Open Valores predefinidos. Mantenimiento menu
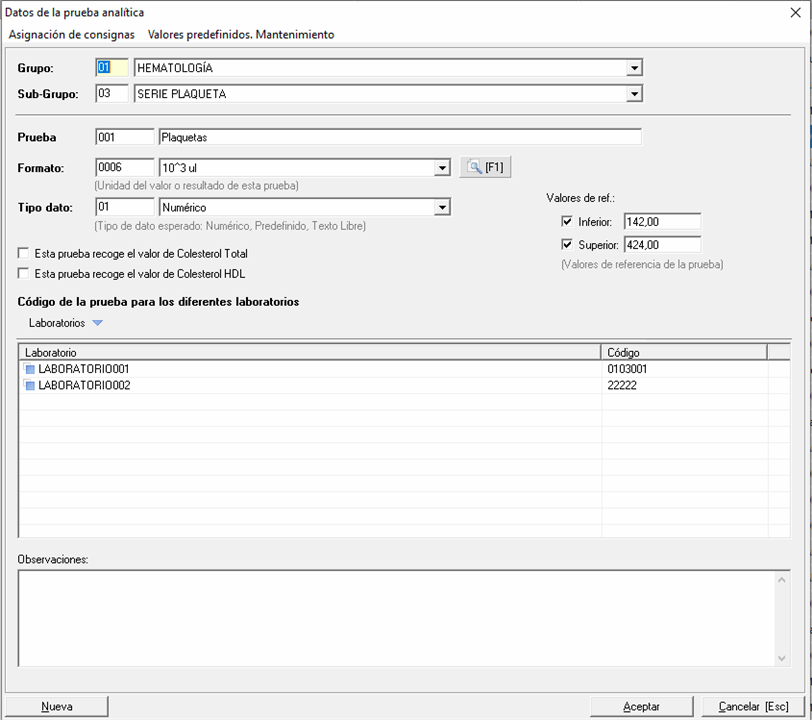 pyautogui.click(x=241, y=34)
